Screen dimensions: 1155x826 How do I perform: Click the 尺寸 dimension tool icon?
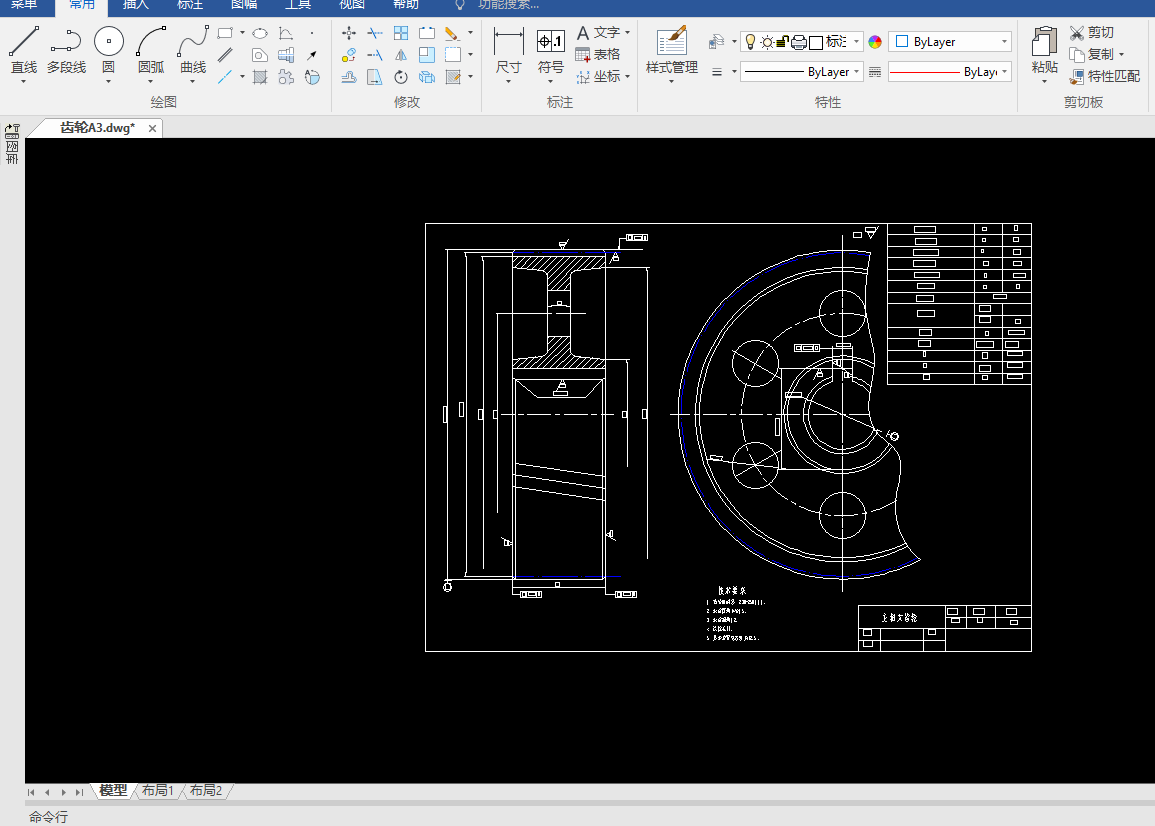[x=508, y=43]
